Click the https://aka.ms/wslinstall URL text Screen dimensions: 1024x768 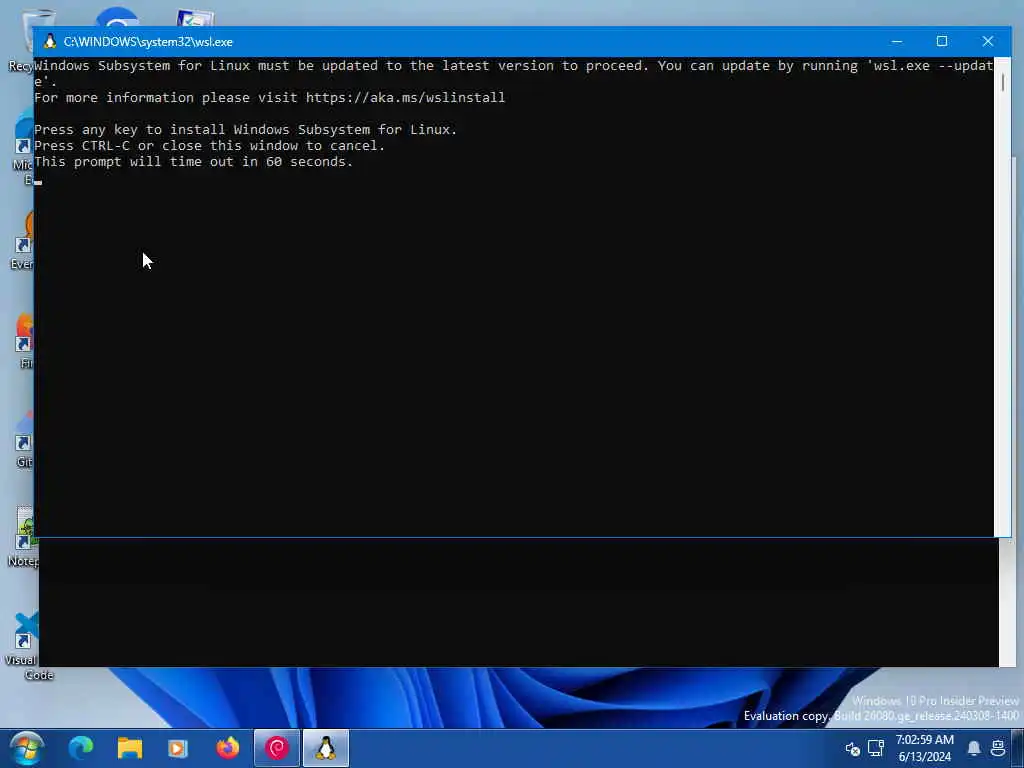tap(405, 98)
